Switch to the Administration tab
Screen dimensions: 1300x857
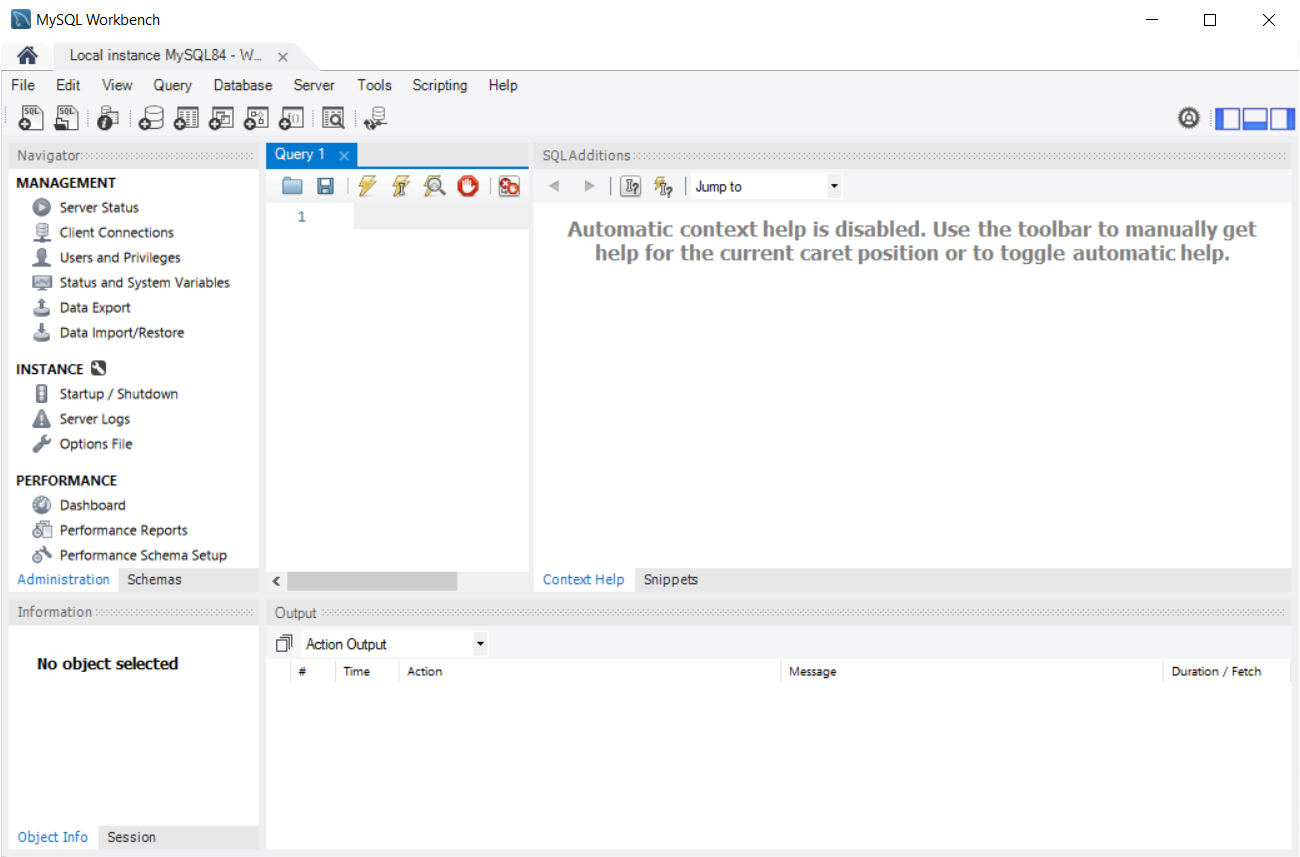[64, 579]
